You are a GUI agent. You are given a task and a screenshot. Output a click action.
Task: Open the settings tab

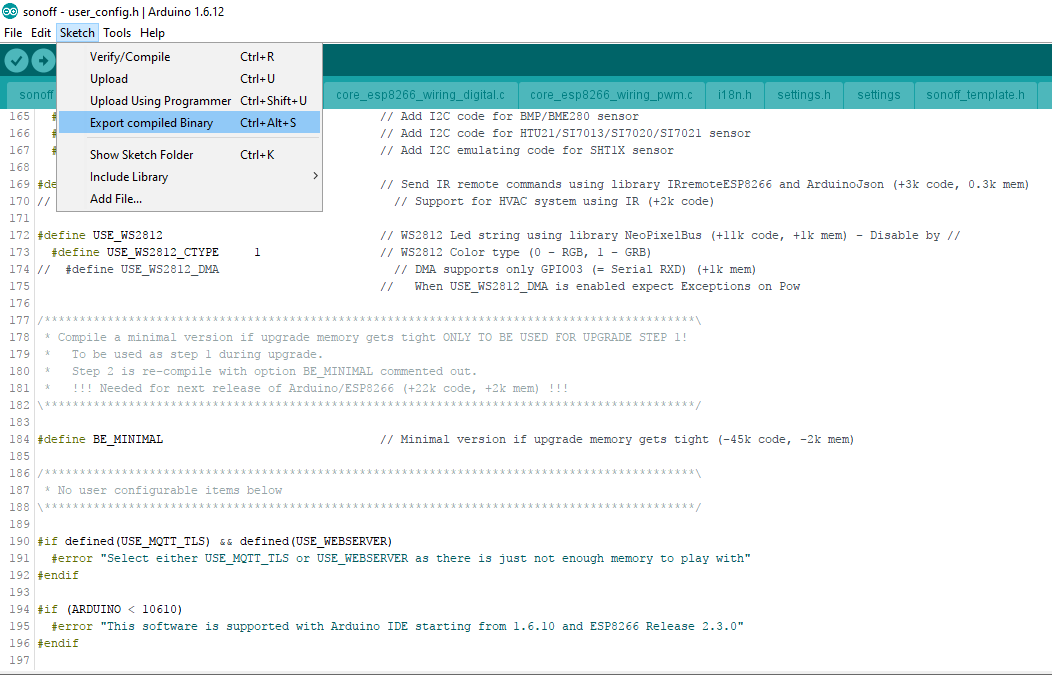(879, 95)
